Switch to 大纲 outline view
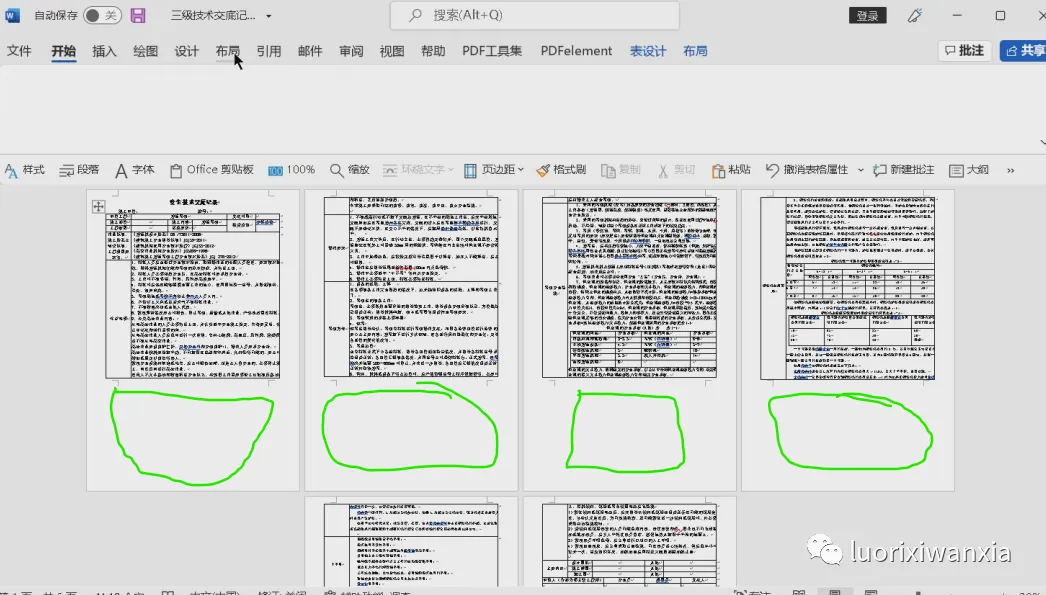This screenshot has width=1046, height=595. (969, 170)
